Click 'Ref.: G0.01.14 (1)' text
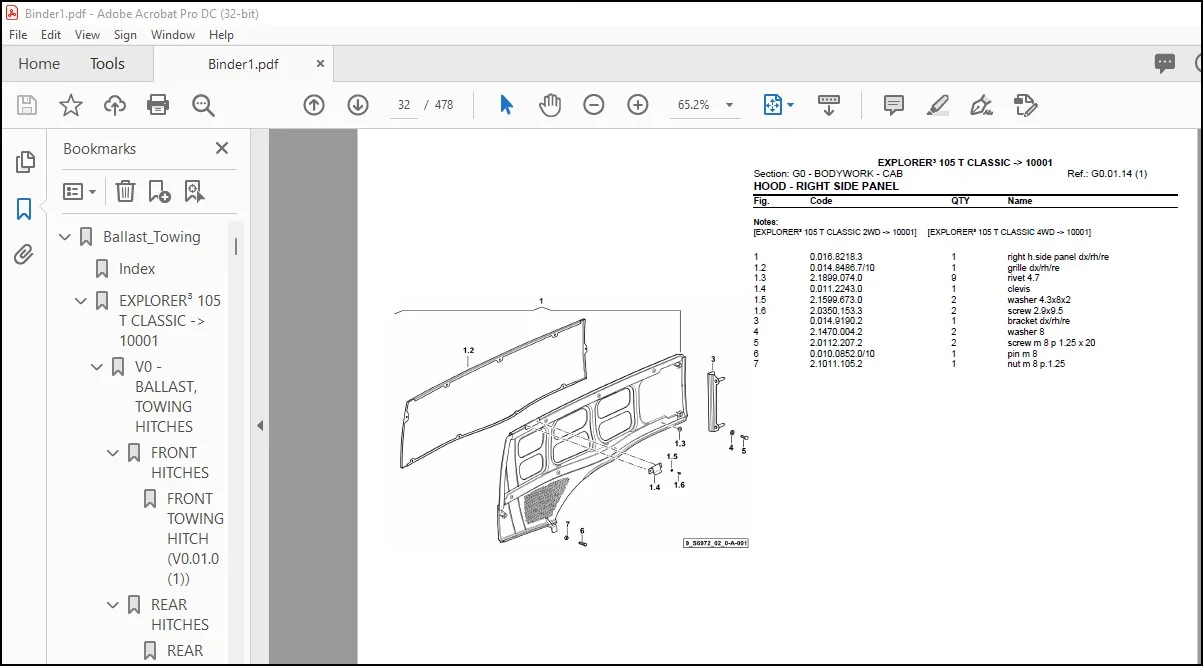 click(1107, 174)
